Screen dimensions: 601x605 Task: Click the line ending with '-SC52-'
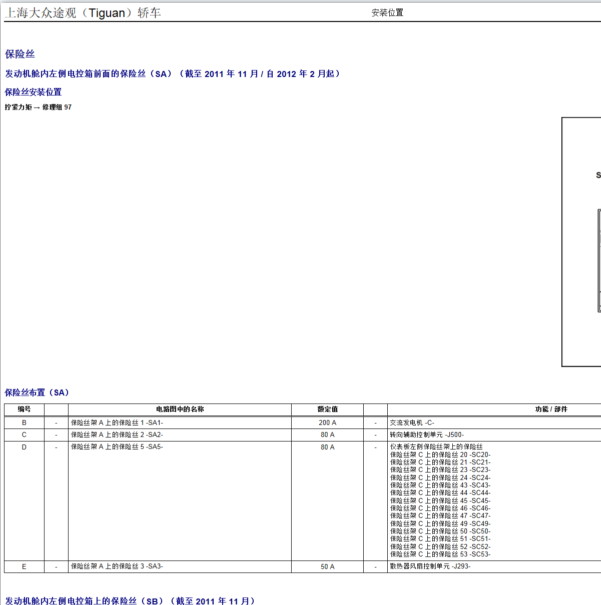pyautogui.click(x=440, y=547)
